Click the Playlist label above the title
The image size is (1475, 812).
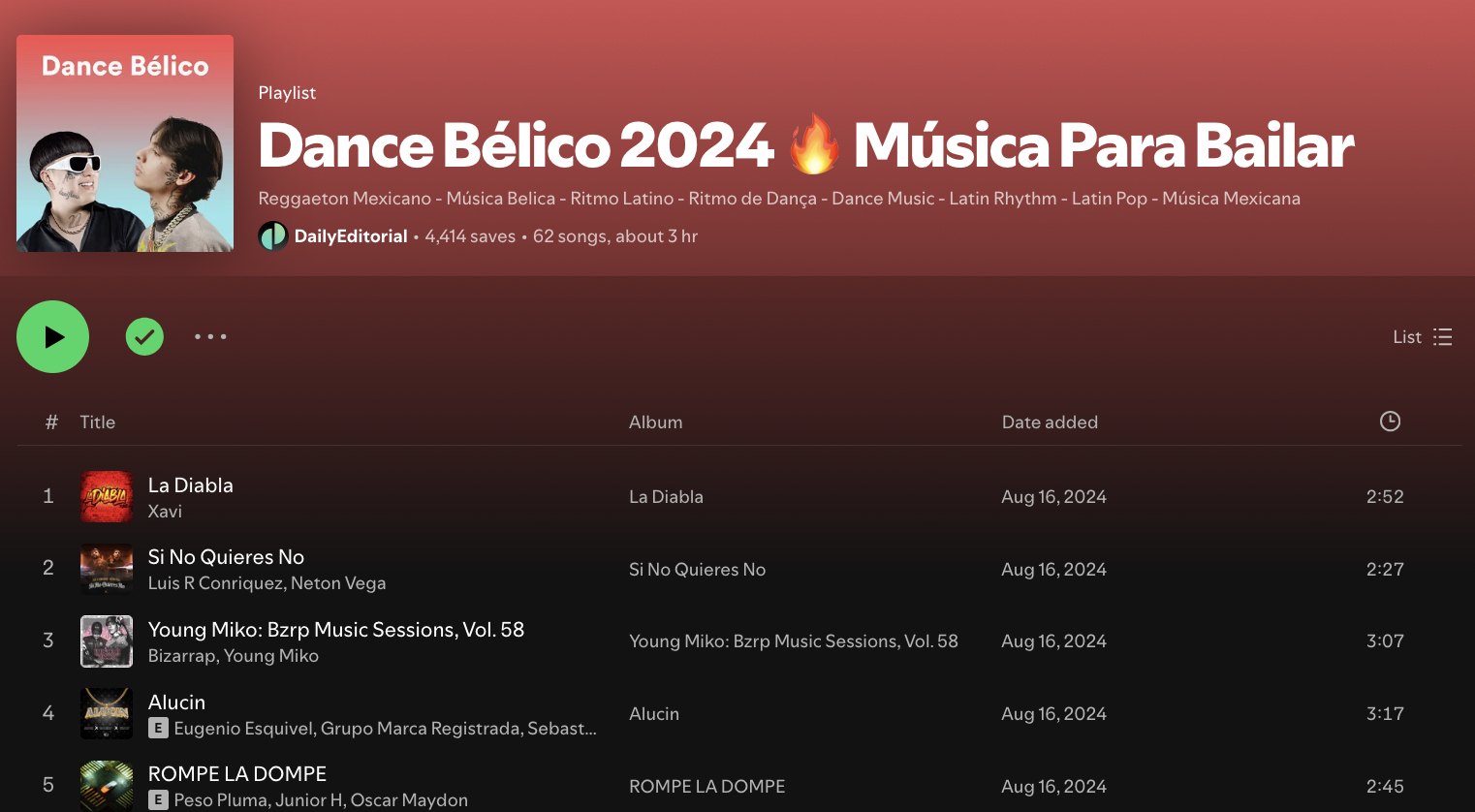(x=287, y=92)
